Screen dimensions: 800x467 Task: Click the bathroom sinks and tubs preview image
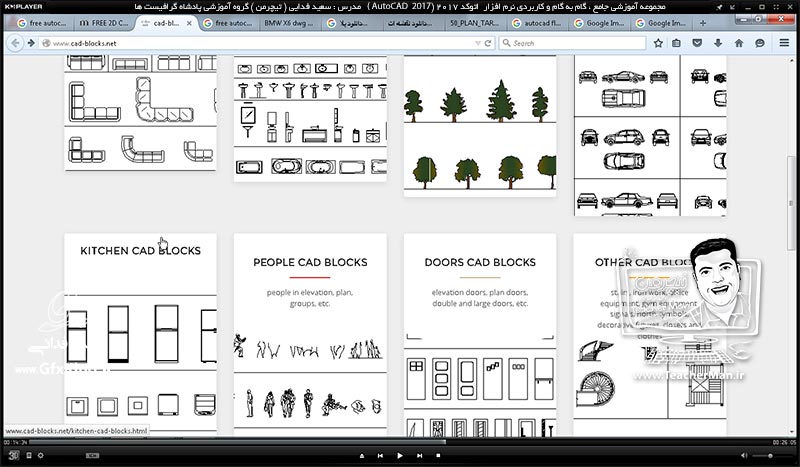point(310,118)
